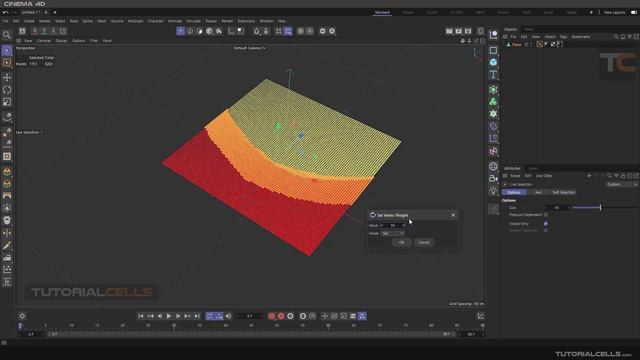Toggle Pressure Dependent checkbox
This screenshot has width=640, height=360.
tap(546, 215)
